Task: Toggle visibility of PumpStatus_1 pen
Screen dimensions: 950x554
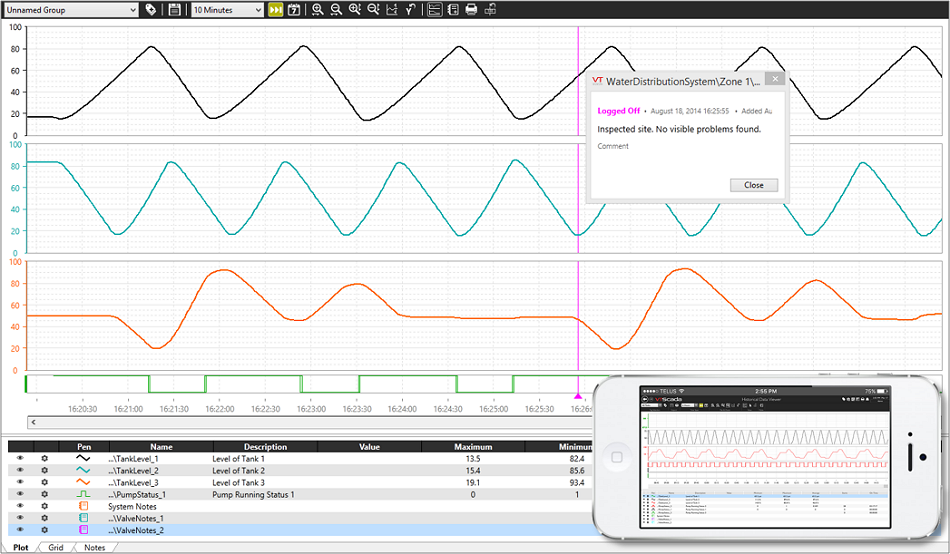Action: click(x=19, y=494)
